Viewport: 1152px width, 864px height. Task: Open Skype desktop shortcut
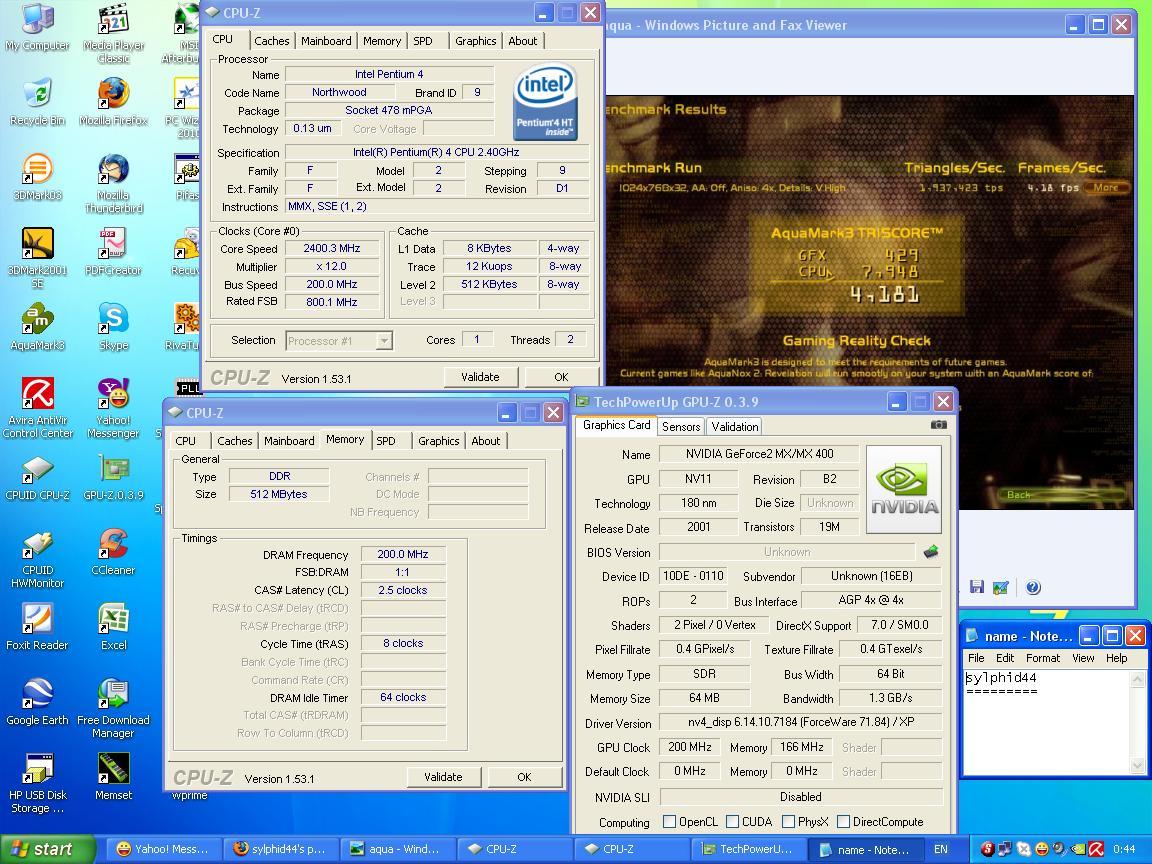[x=113, y=326]
